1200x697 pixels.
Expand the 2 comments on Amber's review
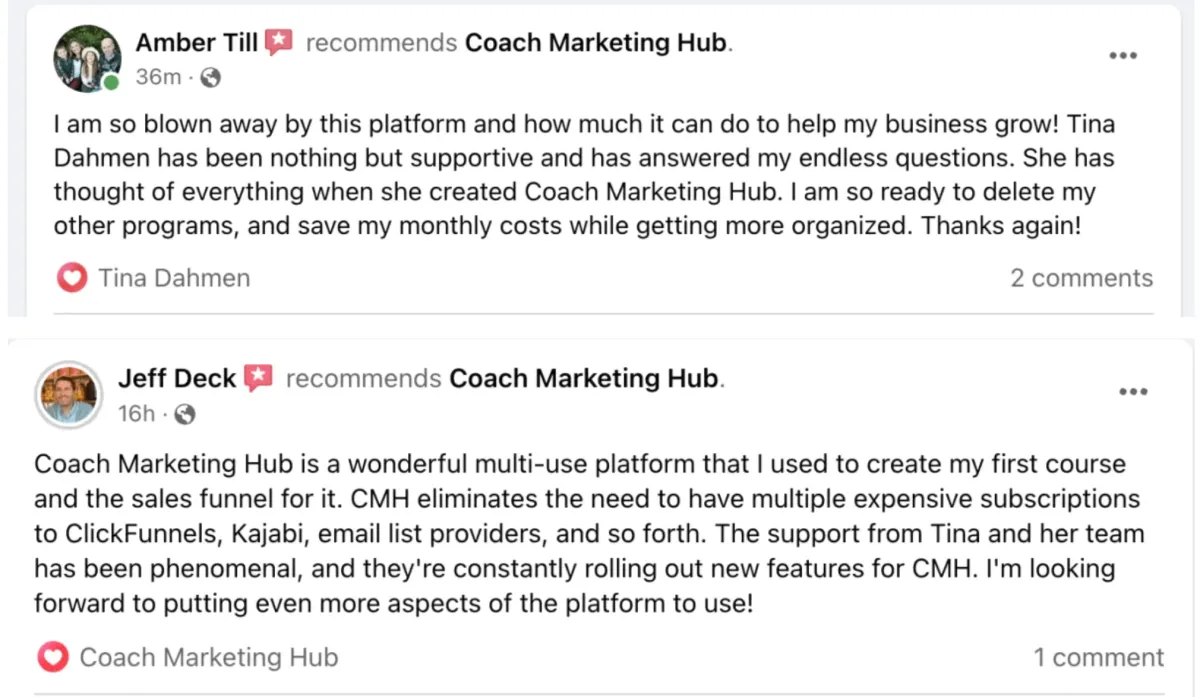(x=1081, y=278)
